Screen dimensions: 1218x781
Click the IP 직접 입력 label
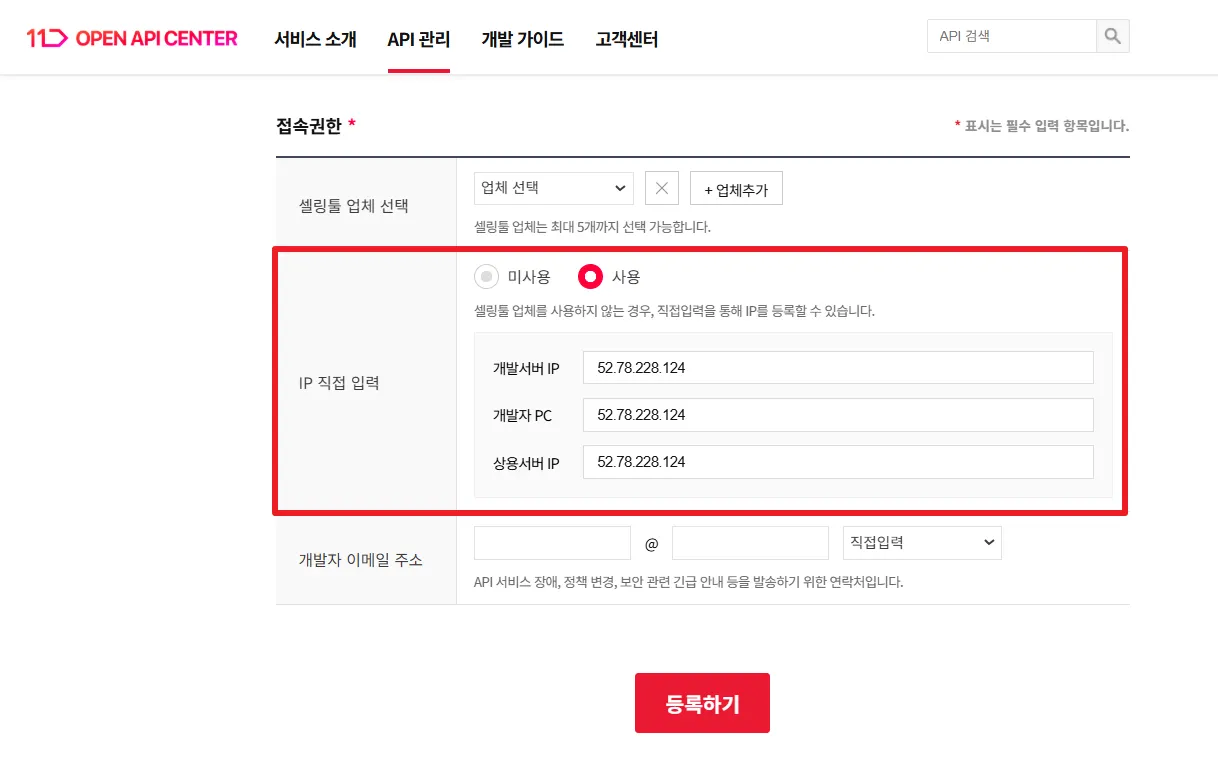pos(339,382)
